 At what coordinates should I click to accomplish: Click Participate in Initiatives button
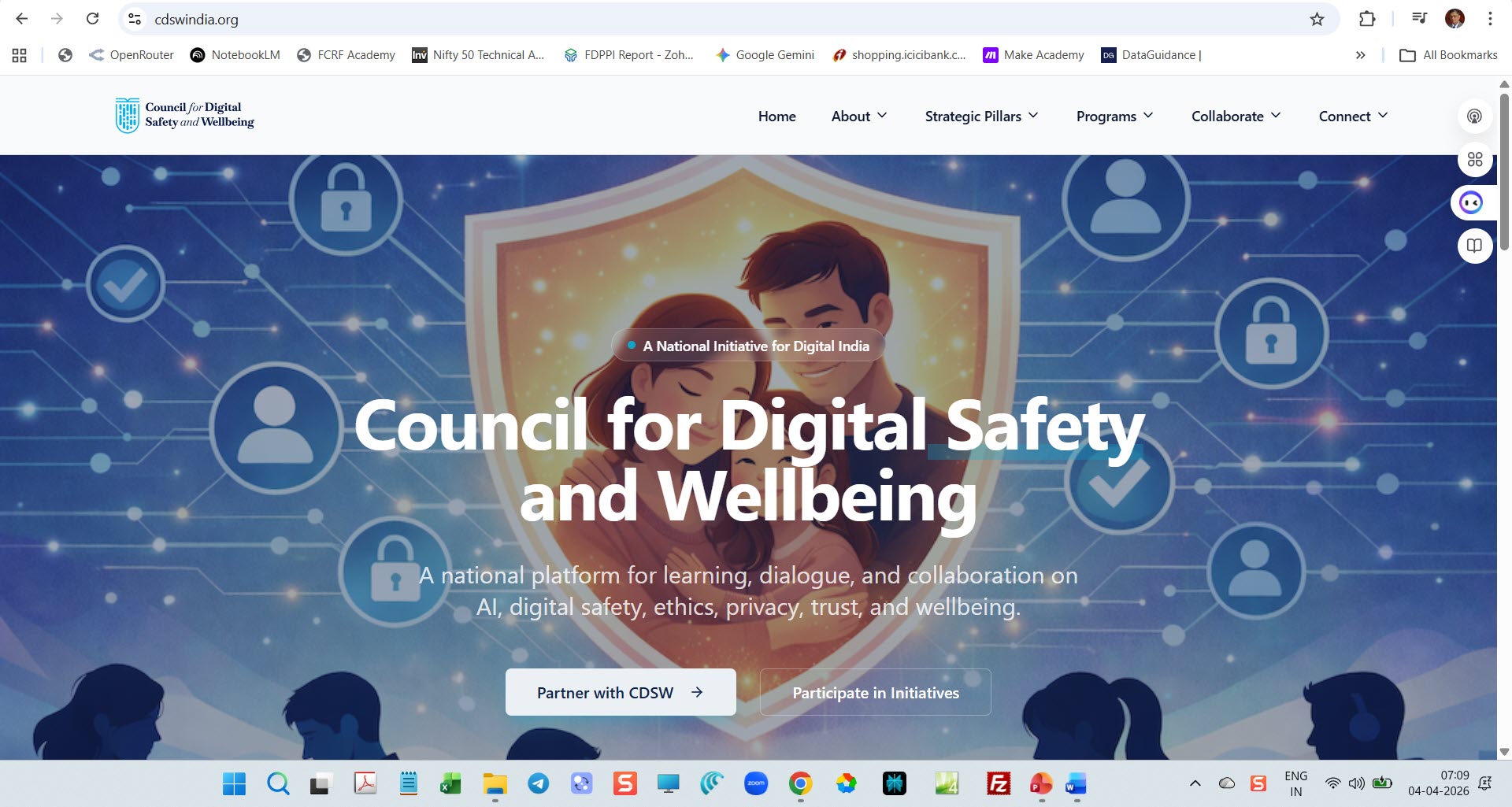click(875, 692)
